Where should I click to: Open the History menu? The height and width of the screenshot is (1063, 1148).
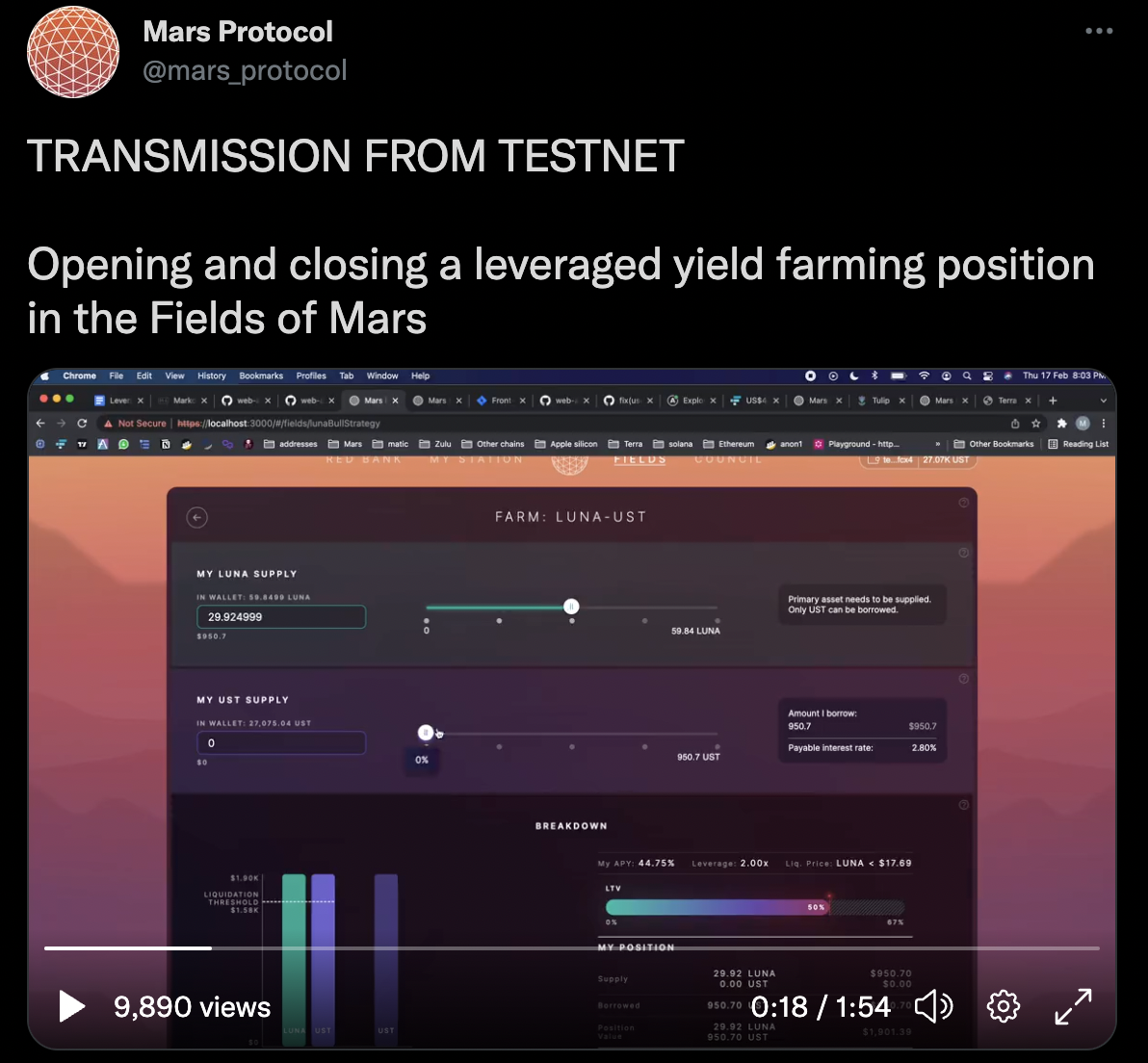212,376
